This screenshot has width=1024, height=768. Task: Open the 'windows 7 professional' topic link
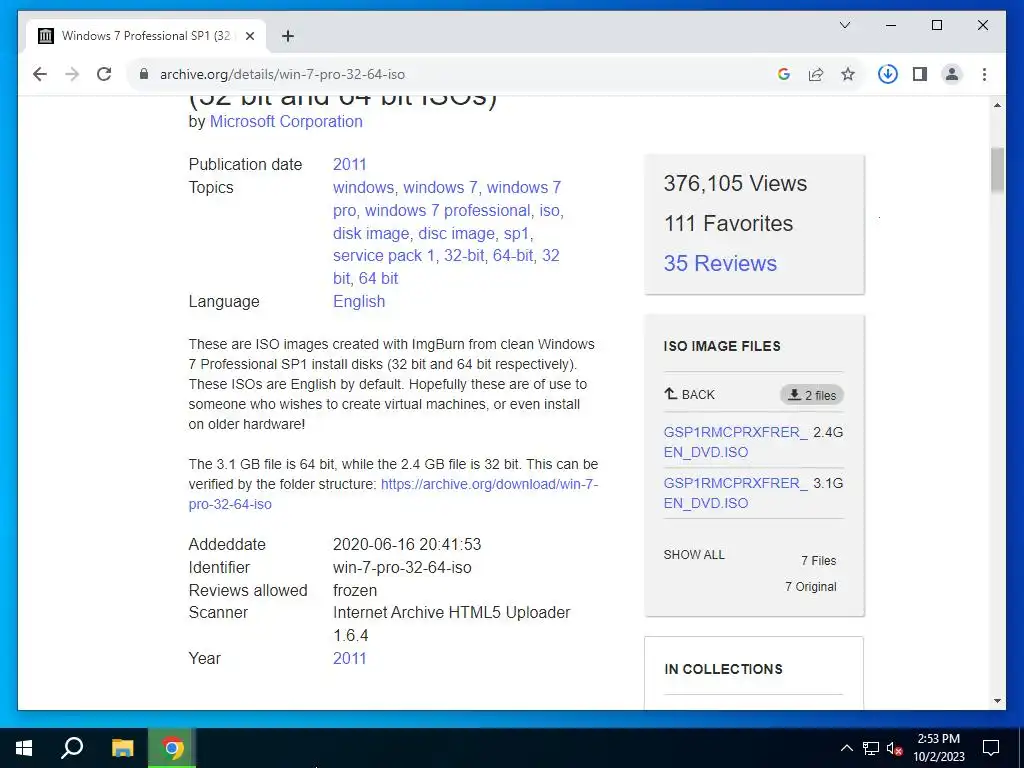point(447,210)
